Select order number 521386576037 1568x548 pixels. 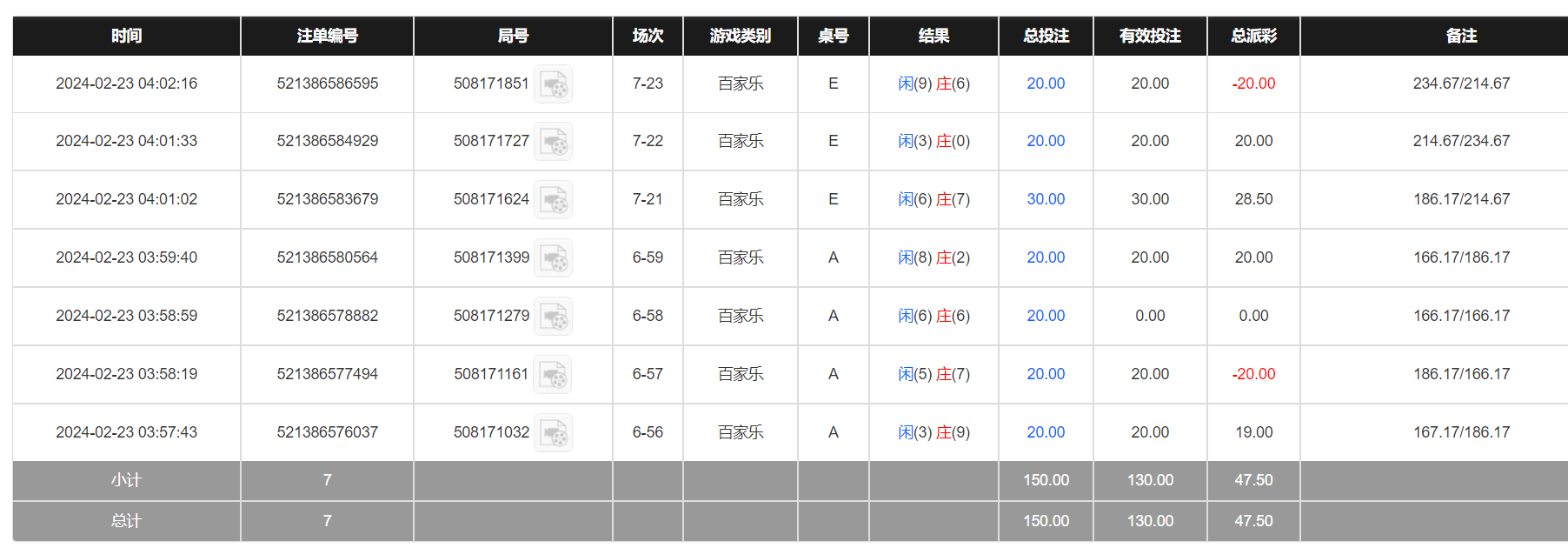click(x=328, y=432)
